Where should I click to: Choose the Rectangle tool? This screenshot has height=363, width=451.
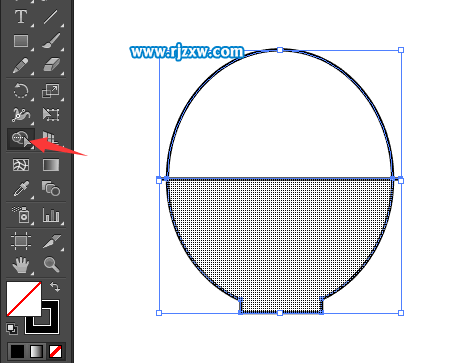coord(21,41)
